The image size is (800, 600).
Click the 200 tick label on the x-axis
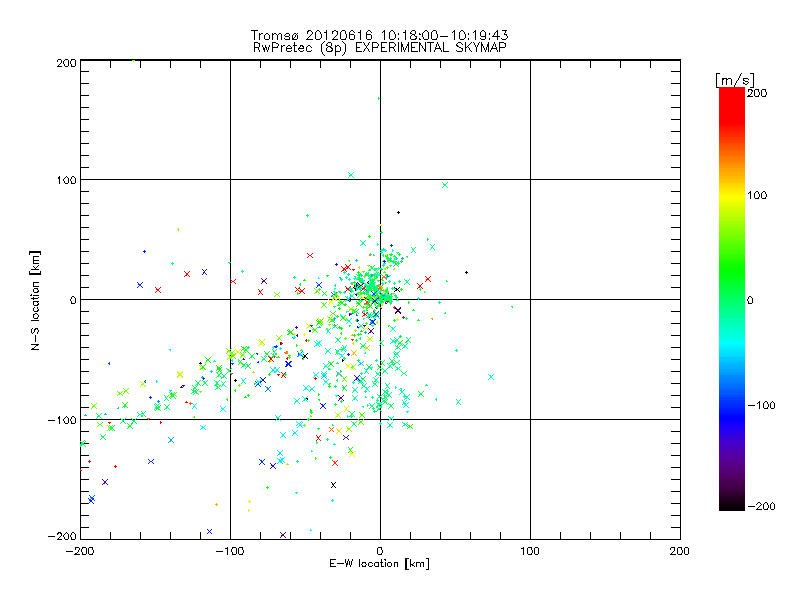click(x=679, y=550)
